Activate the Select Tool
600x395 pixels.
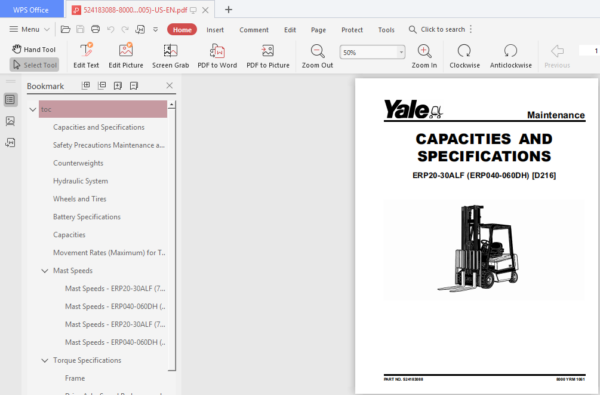pos(34,65)
